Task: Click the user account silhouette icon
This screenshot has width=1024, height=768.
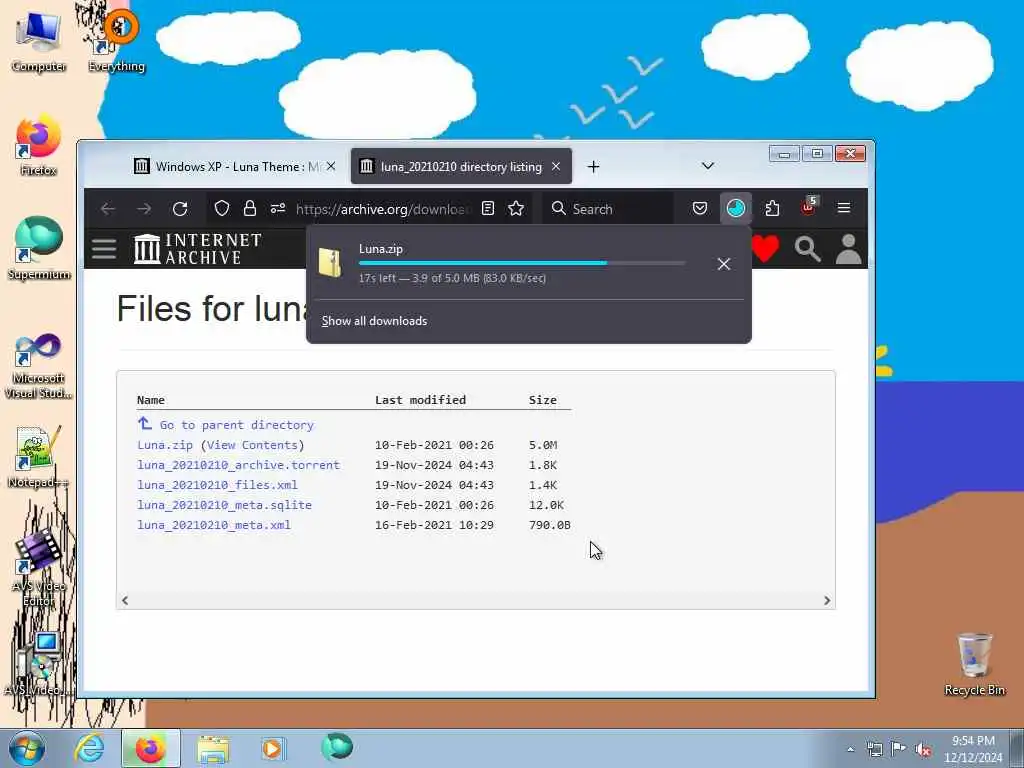Action: coord(848,249)
